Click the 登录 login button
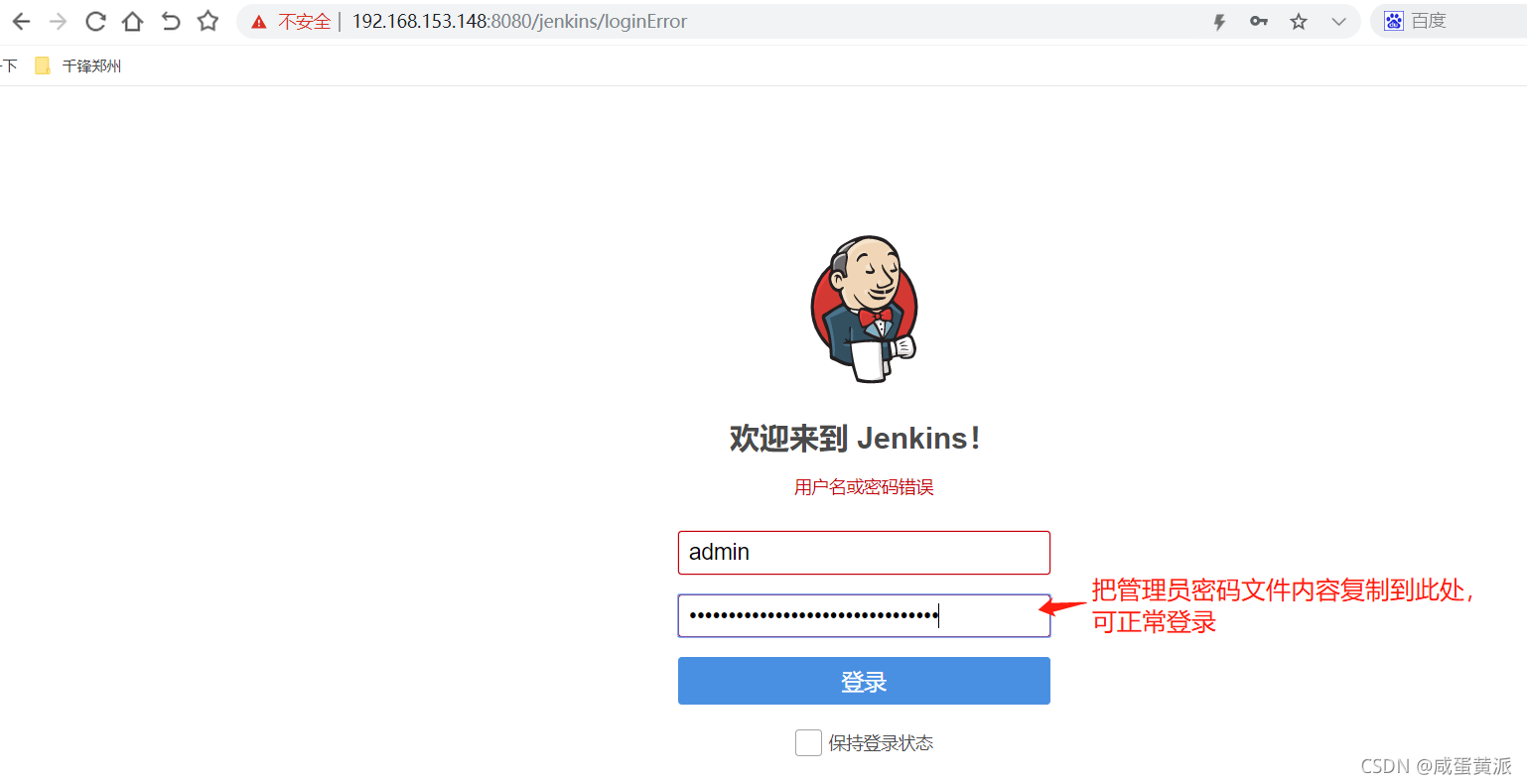The image size is (1527, 784). coord(864,681)
